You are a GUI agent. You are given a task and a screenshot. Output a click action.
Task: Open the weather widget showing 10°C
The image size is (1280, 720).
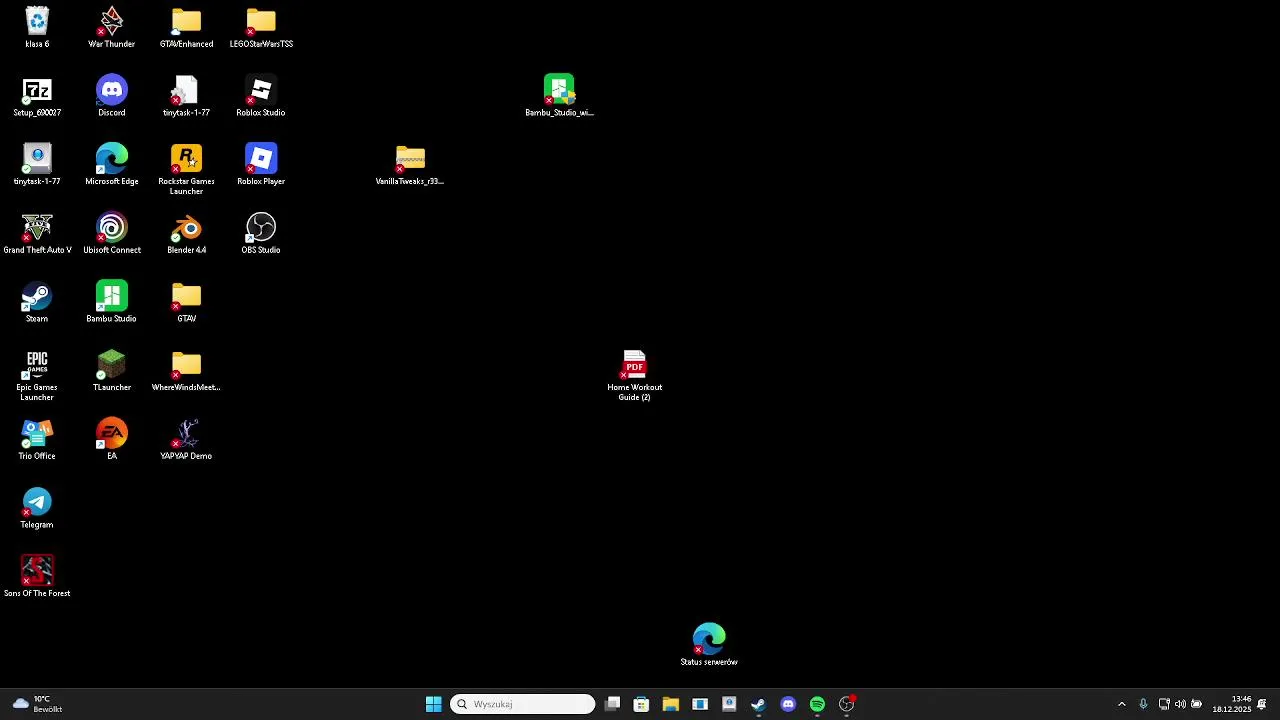click(37, 704)
